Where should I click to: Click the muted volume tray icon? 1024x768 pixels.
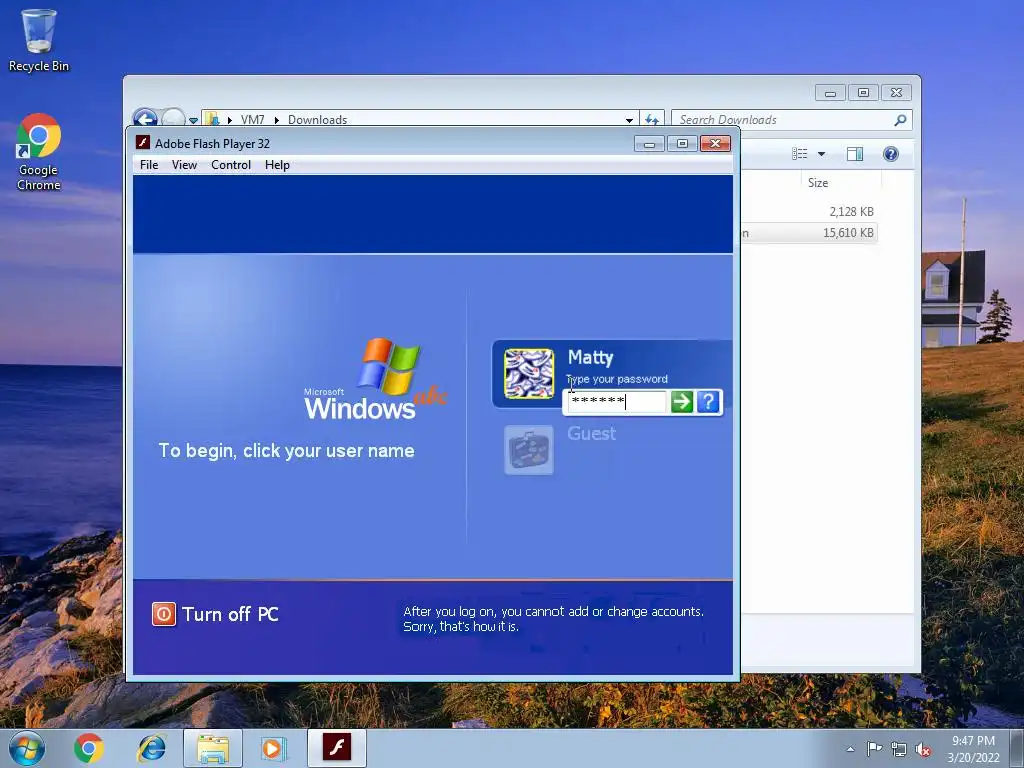point(923,749)
